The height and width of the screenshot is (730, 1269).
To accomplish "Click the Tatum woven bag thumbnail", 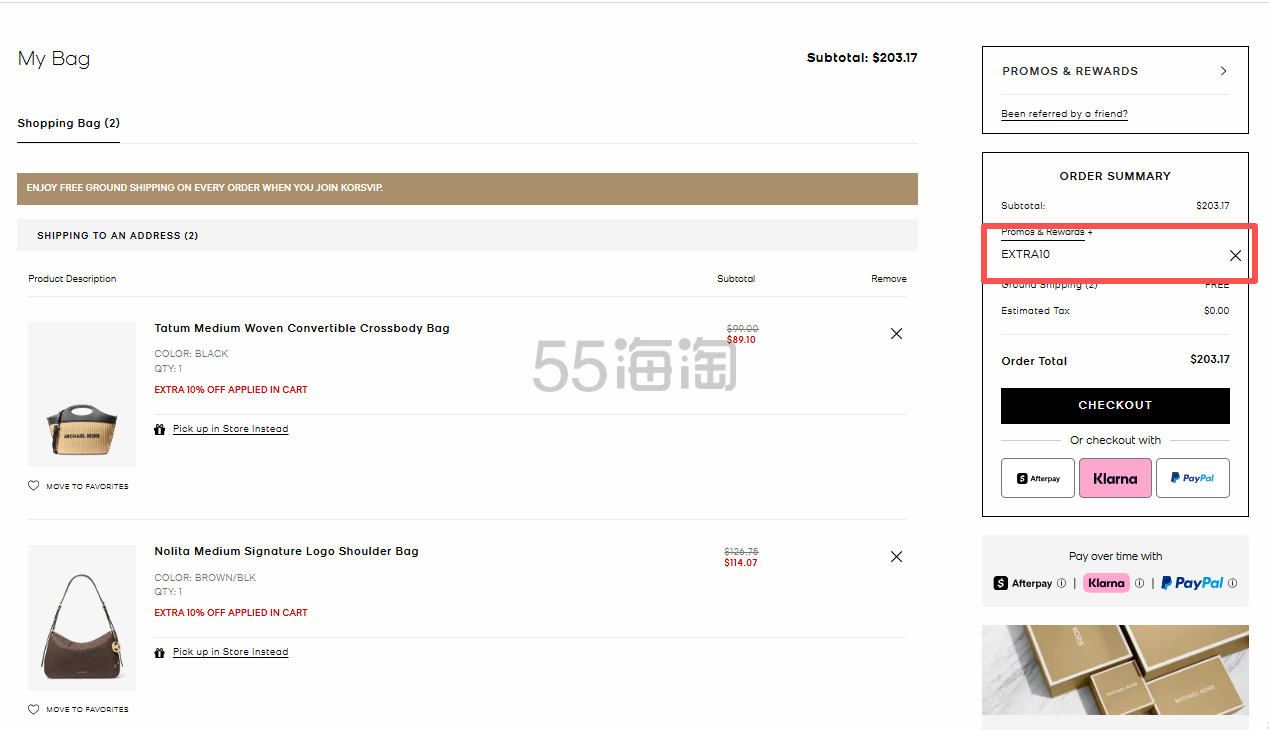I will tap(82, 394).
